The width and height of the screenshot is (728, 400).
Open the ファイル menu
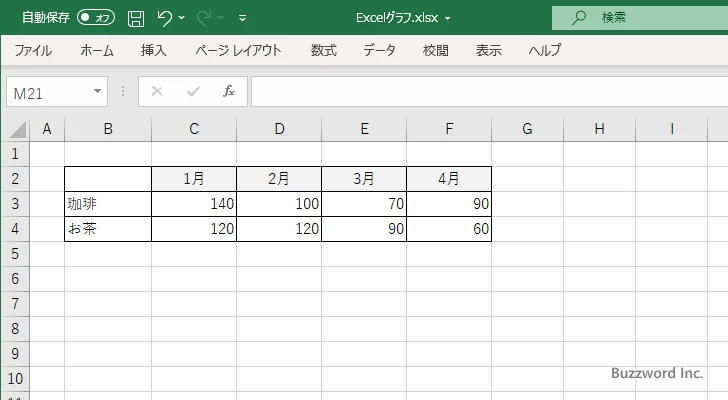tap(33, 50)
